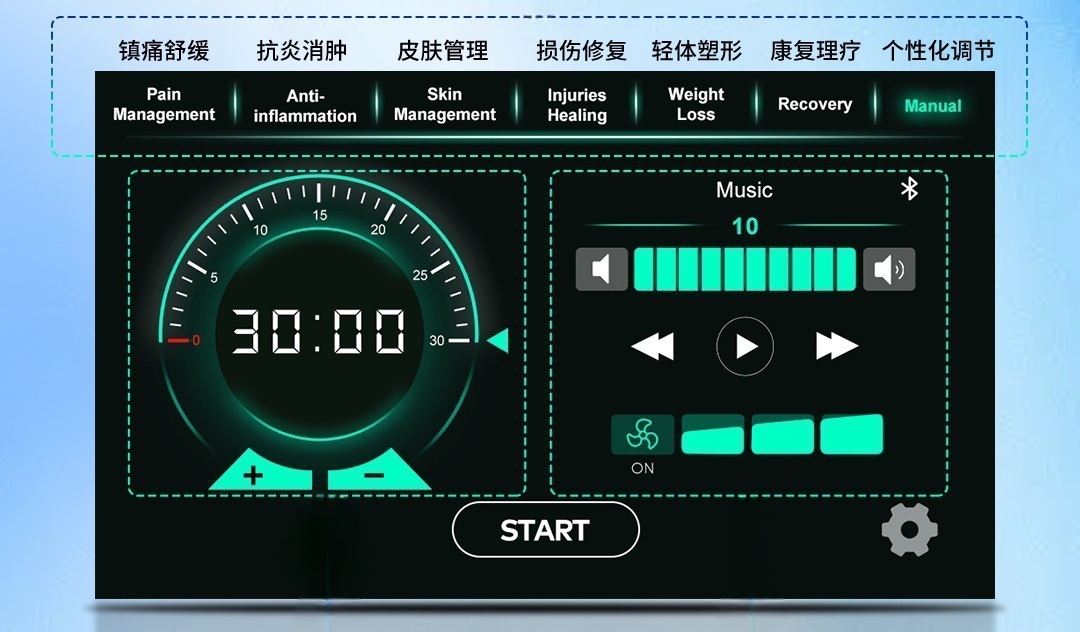Open the Anti-inflammation tab
This screenshot has width=1080, height=632.
click(305, 106)
